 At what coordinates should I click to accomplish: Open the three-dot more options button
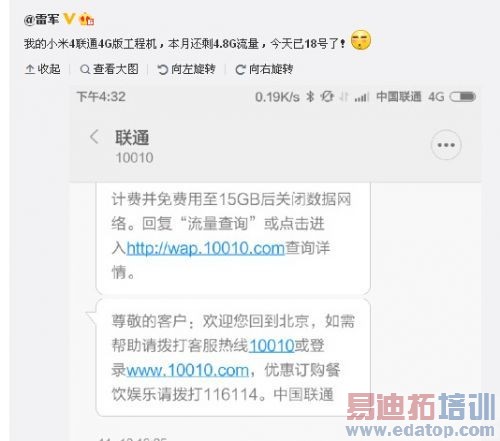[x=446, y=145]
